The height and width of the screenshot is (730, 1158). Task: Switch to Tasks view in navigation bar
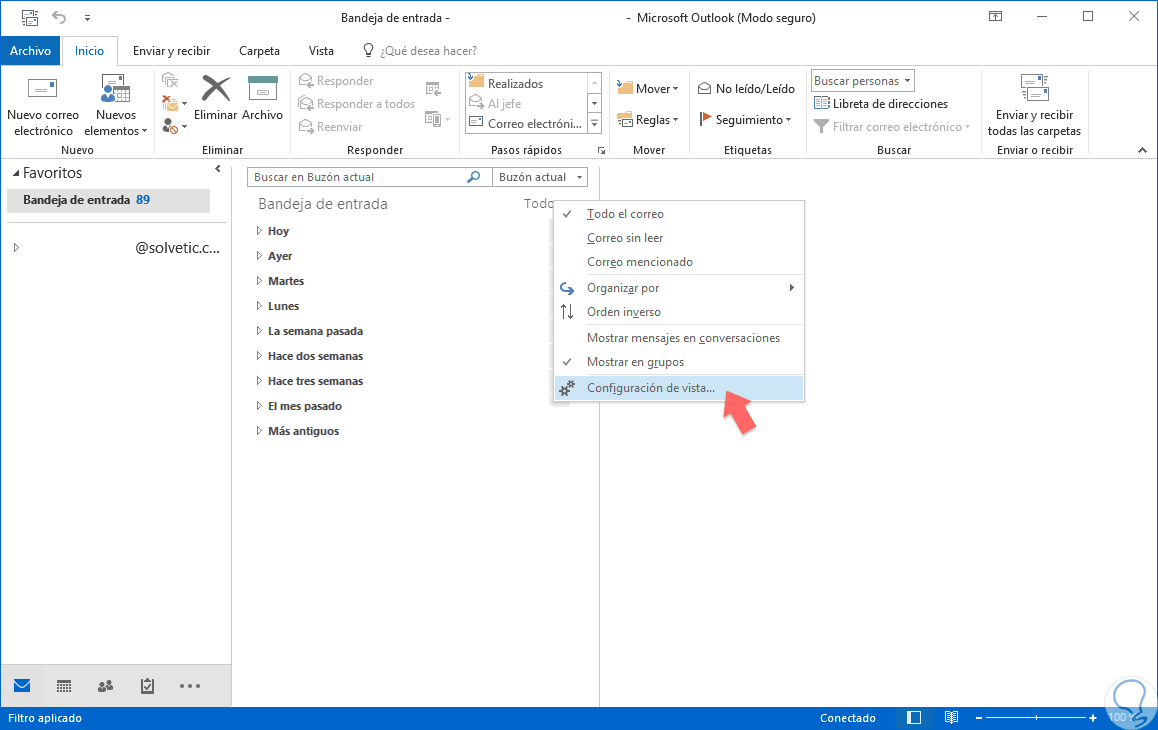(x=148, y=686)
